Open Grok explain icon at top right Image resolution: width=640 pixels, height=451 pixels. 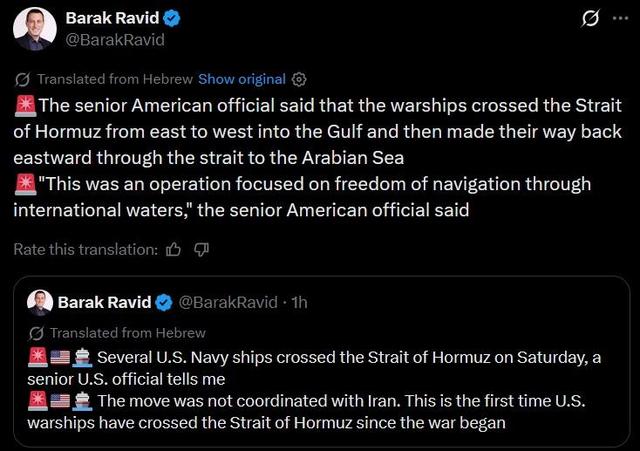[x=590, y=19]
